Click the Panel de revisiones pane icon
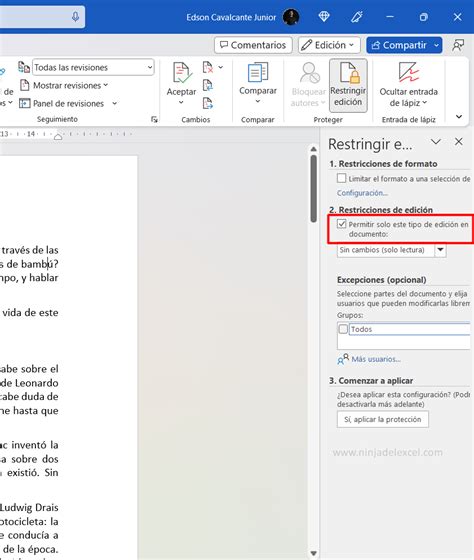Image resolution: width=474 pixels, height=560 pixels. coord(24,104)
